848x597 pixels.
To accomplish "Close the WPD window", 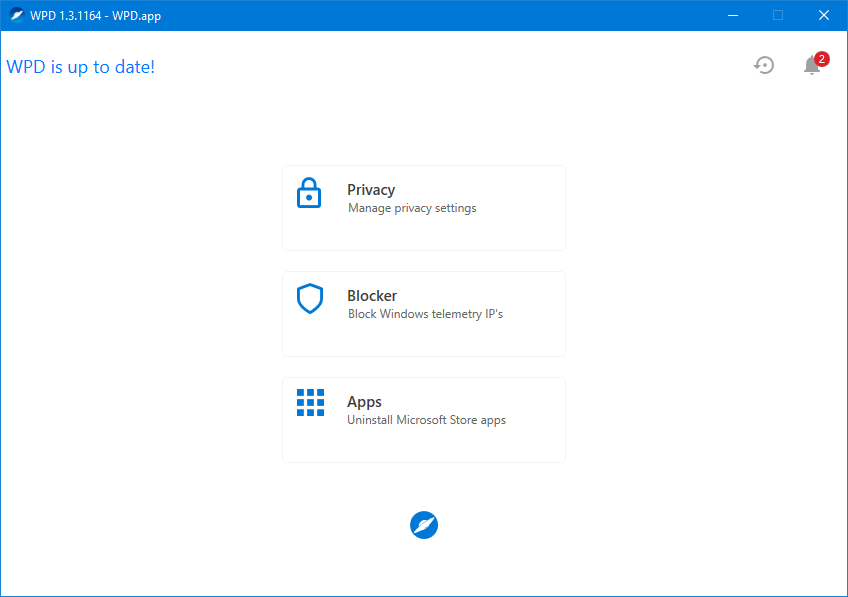I will click(824, 15).
